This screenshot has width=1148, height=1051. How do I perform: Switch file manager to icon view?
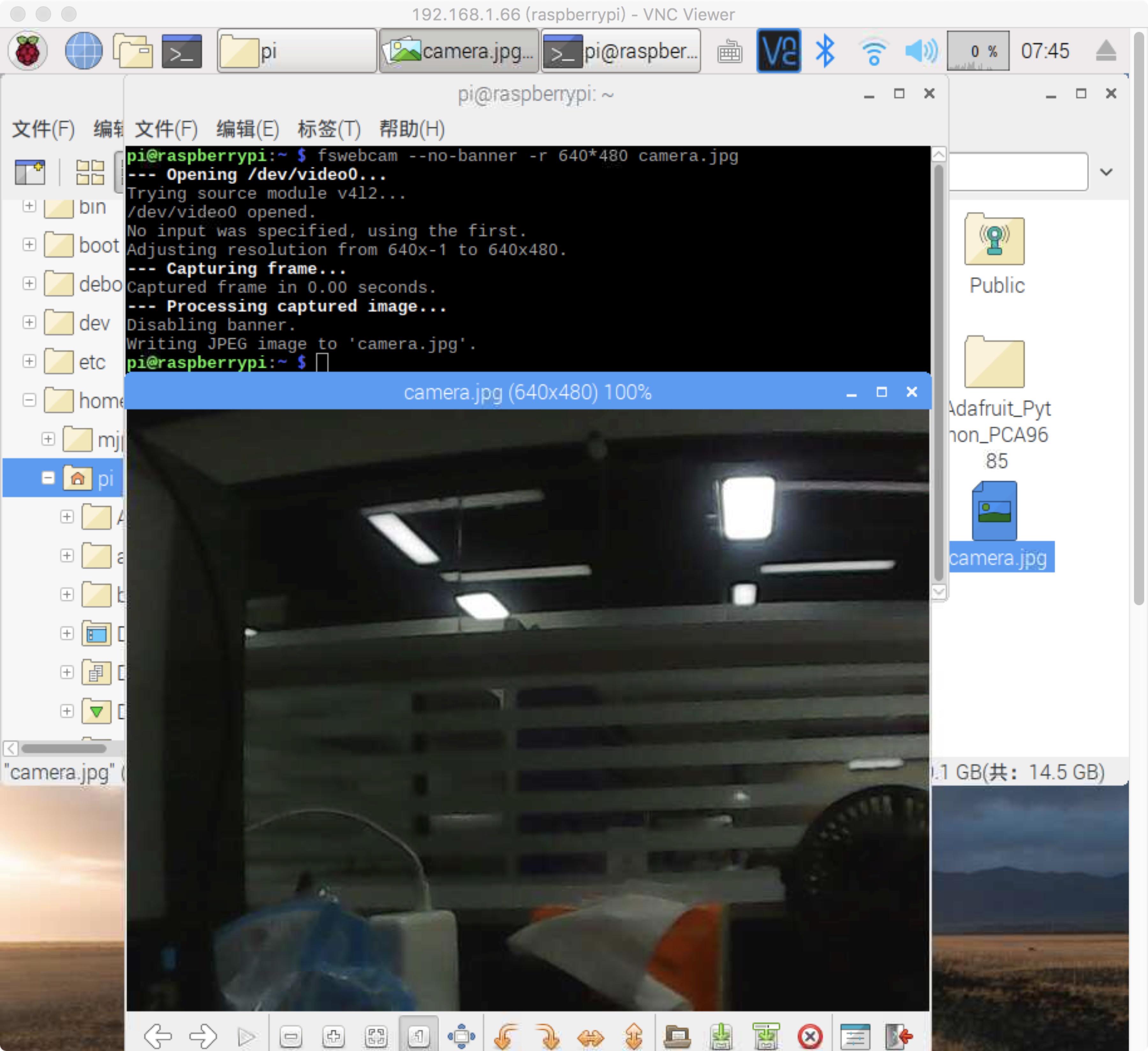pos(90,172)
